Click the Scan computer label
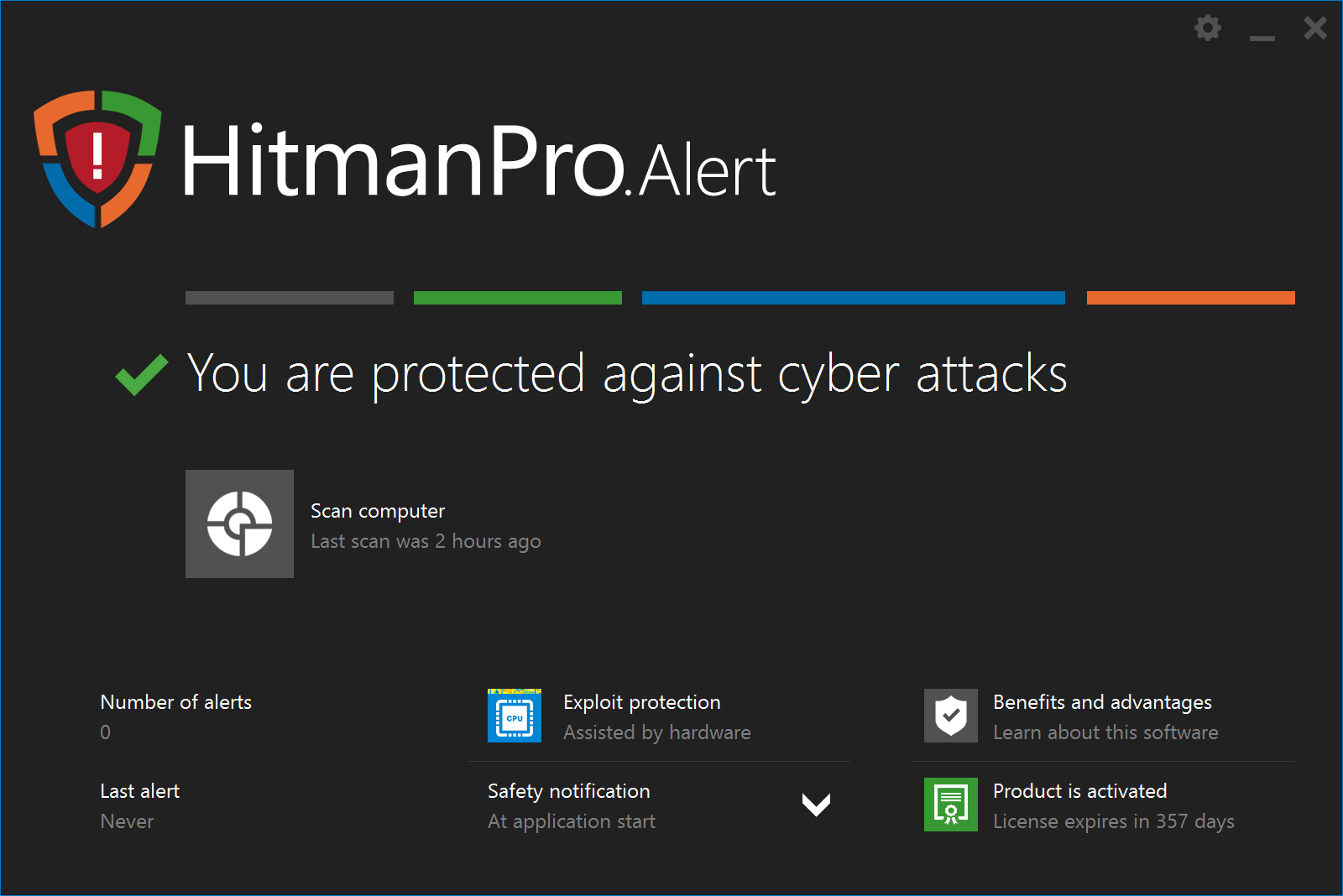 tap(378, 511)
